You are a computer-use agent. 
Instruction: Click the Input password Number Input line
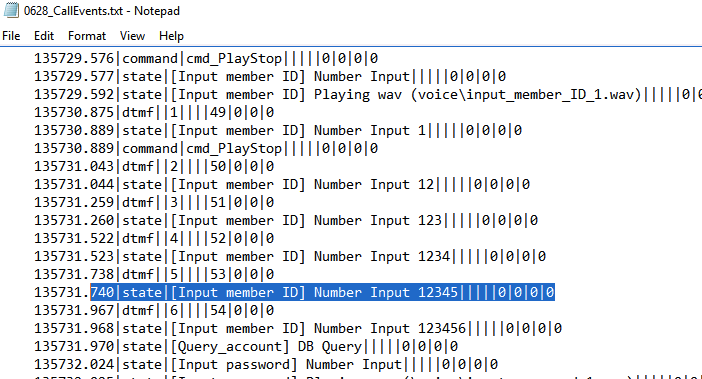(266, 364)
